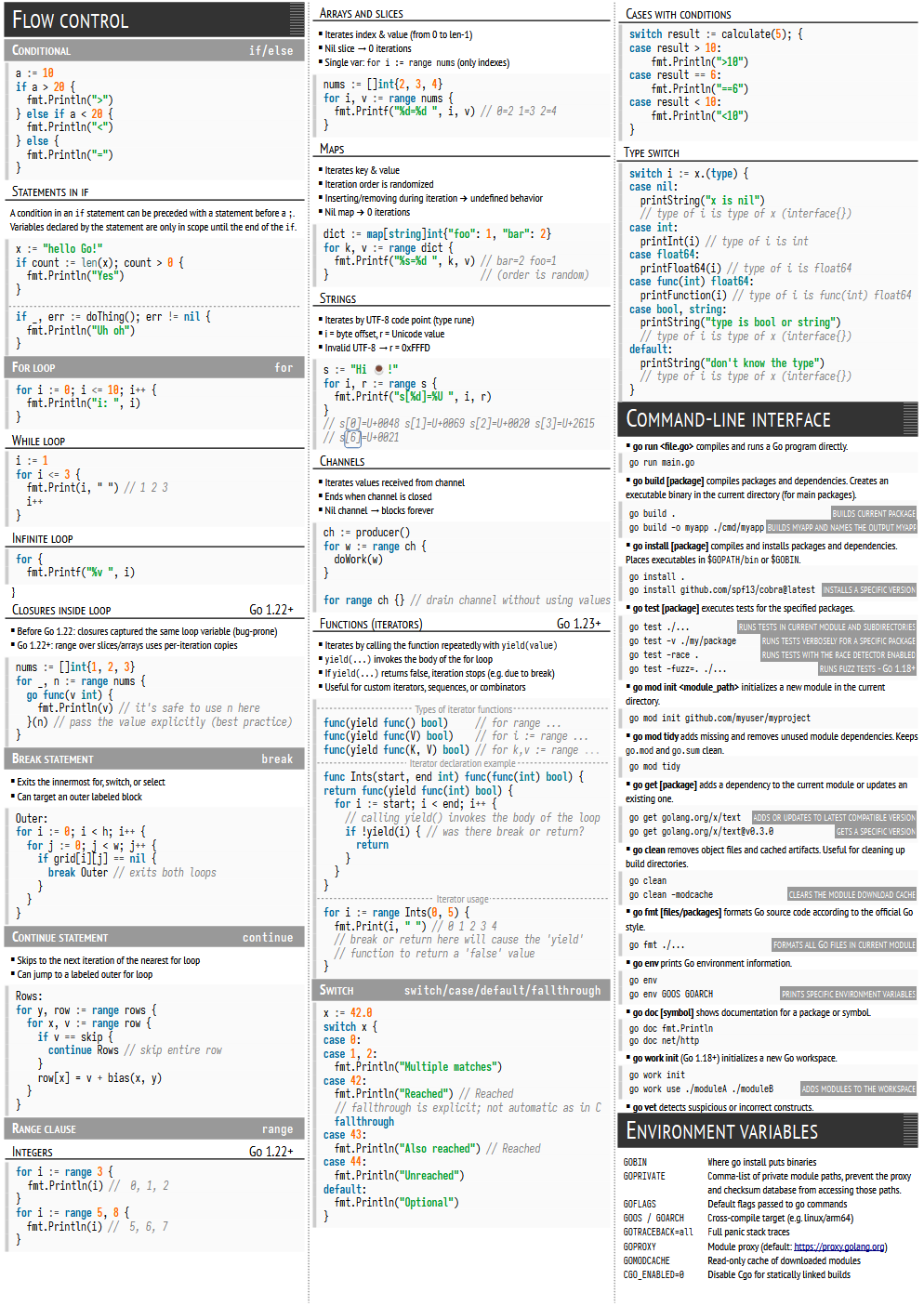
Task: Click the "go mod init github.com/myuser/myproject" command
Action: coord(719,718)
